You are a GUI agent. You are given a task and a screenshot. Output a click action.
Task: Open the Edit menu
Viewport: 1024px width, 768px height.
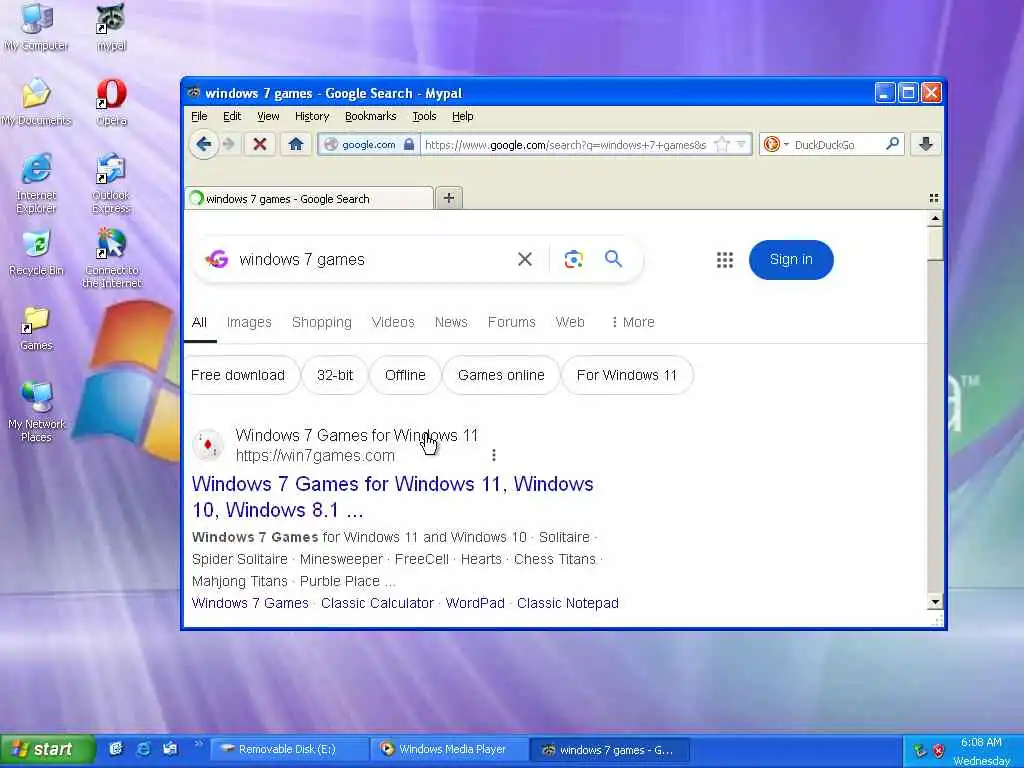232,116
